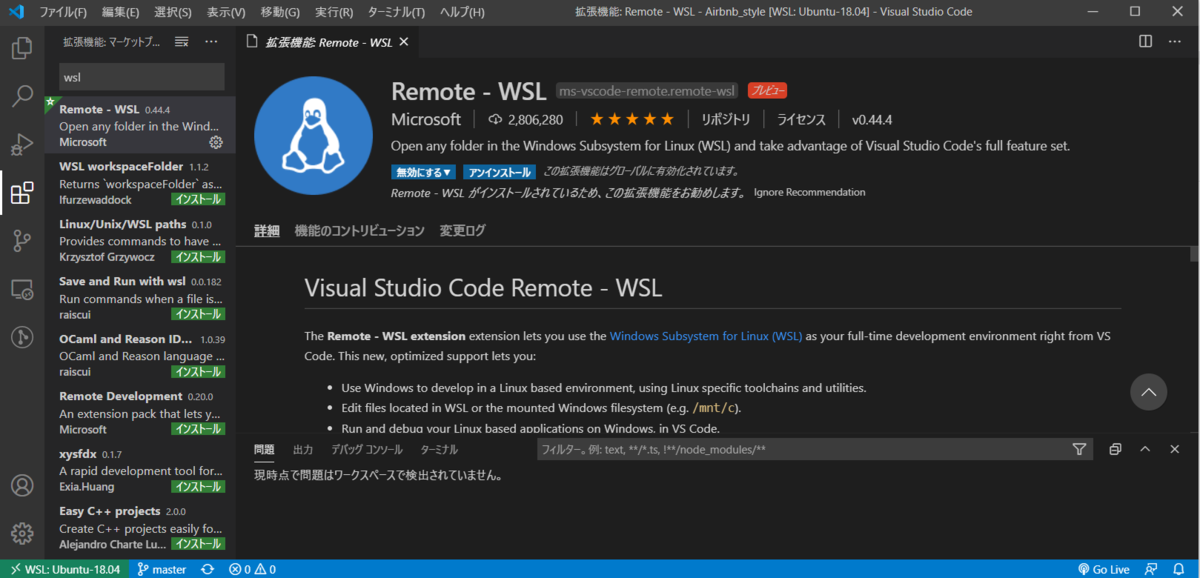Open the Run and Debug view
This screenshot has height=578, width=1200.
click(x=22, y=144)
